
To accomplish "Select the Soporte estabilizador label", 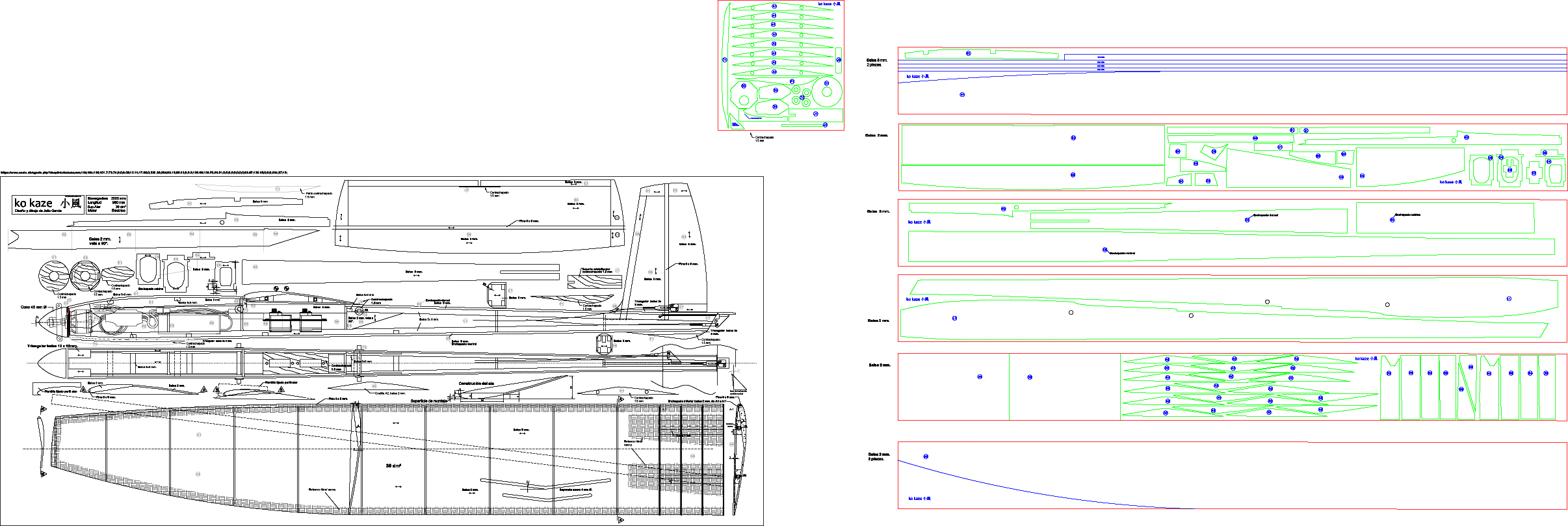I will click(596, 270).
